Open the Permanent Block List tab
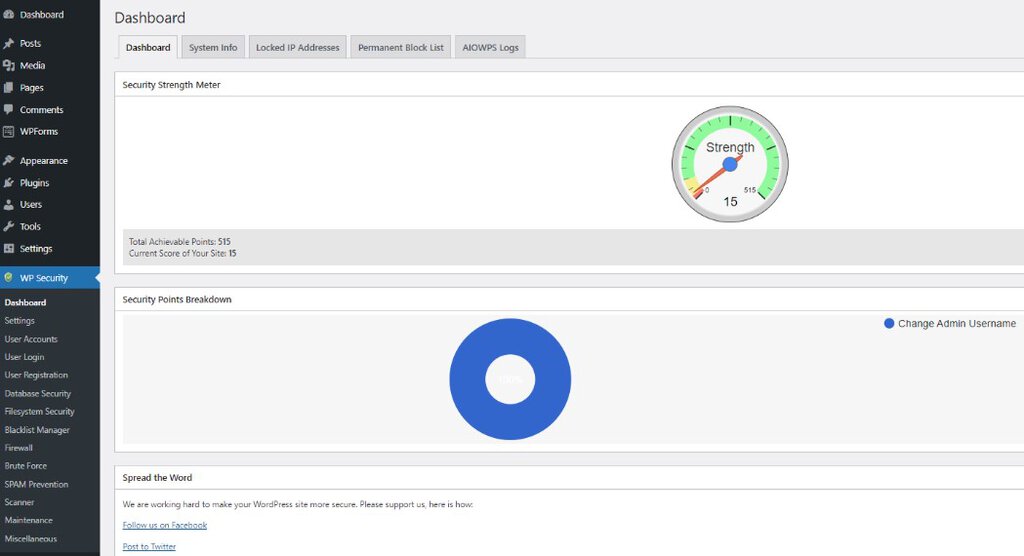The width and height of the screenshot is (1024, 556). [401, 47]
